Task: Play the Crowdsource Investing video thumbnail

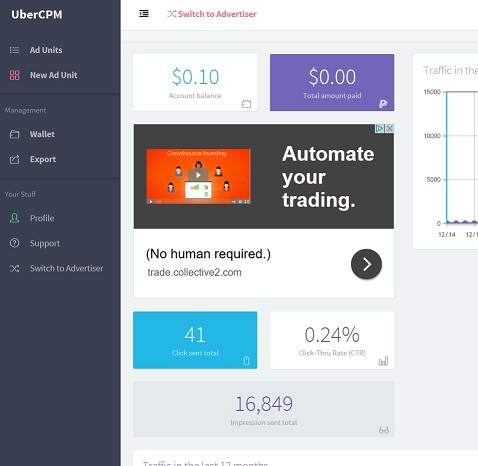Action: pos(198,176)
